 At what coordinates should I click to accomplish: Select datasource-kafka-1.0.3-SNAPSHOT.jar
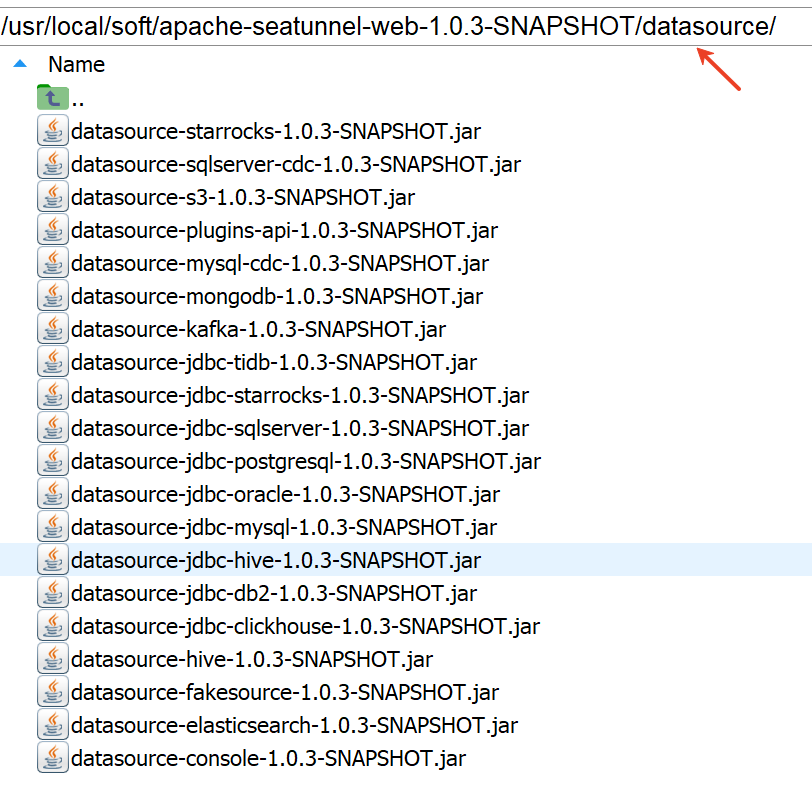pos(258,330)
